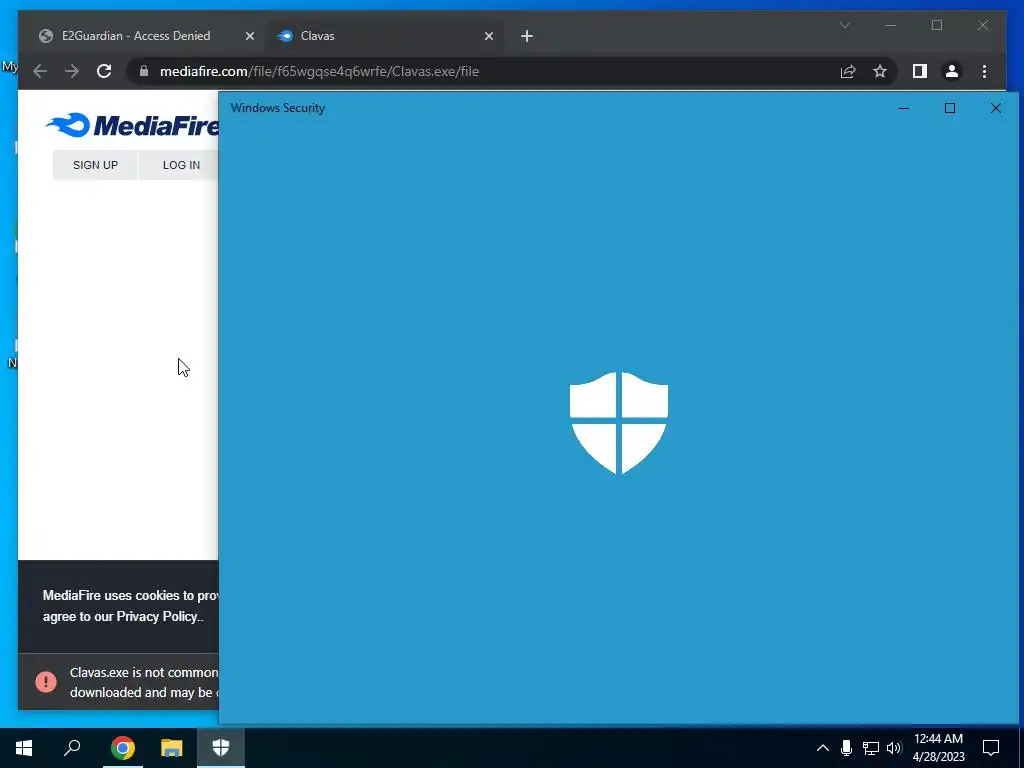Click the SIGN UP button
The image size is (1024, 768).
tap(95, 165)
